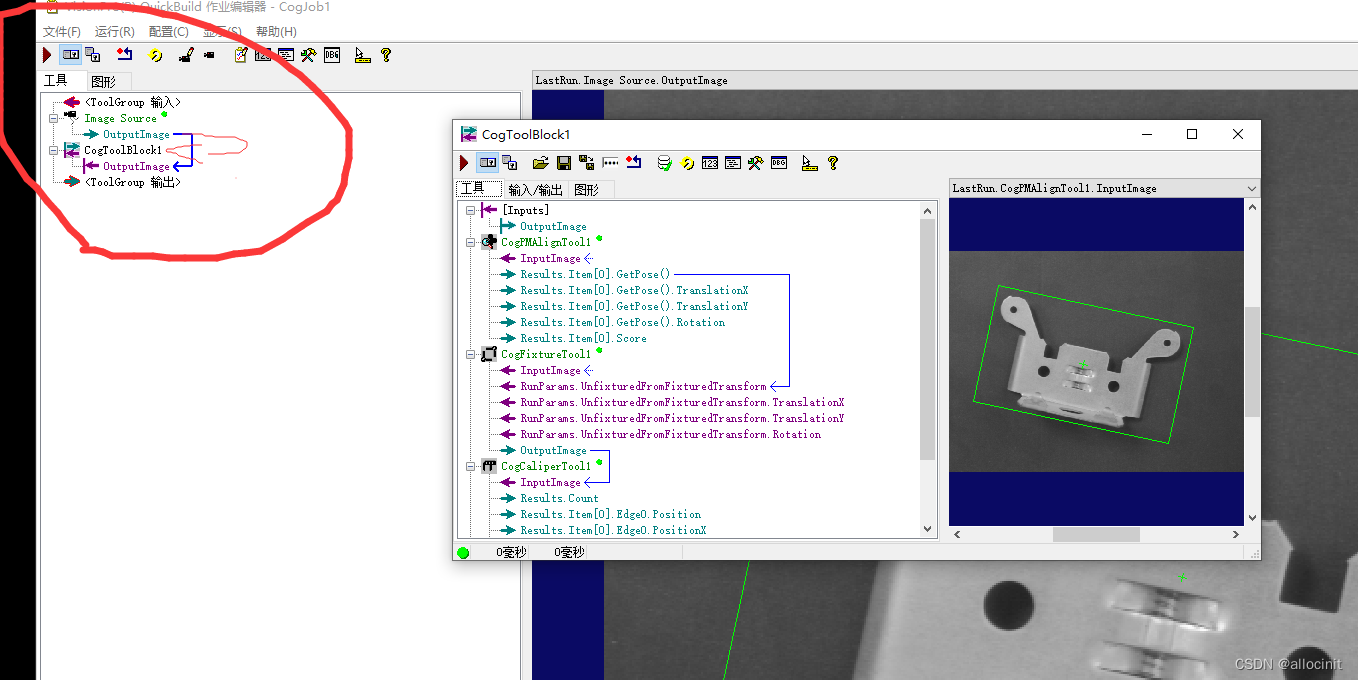The image size is (1358, 680).
Task: Collapse the CogFixtureTool1 node
Action: click(x=472, y=354)
